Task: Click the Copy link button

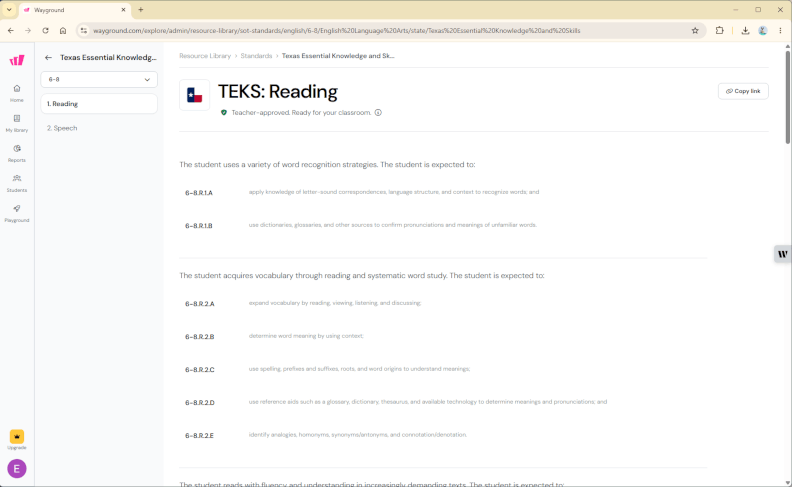Action: pos(743,91)
